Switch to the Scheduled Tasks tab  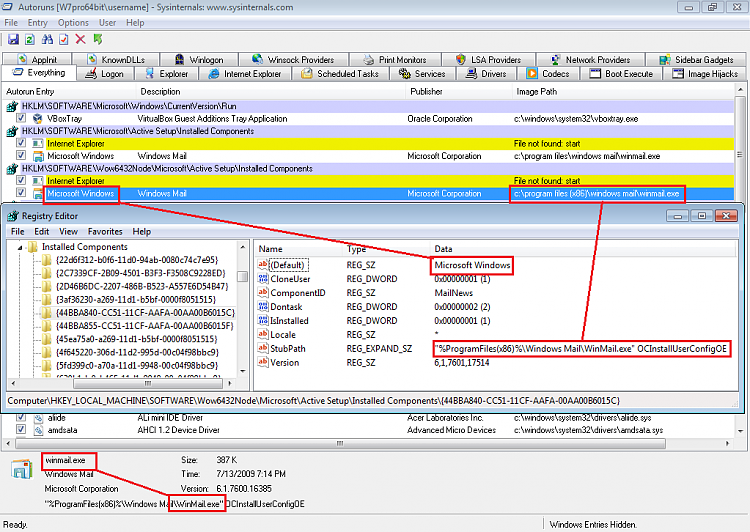pos(340,74)
